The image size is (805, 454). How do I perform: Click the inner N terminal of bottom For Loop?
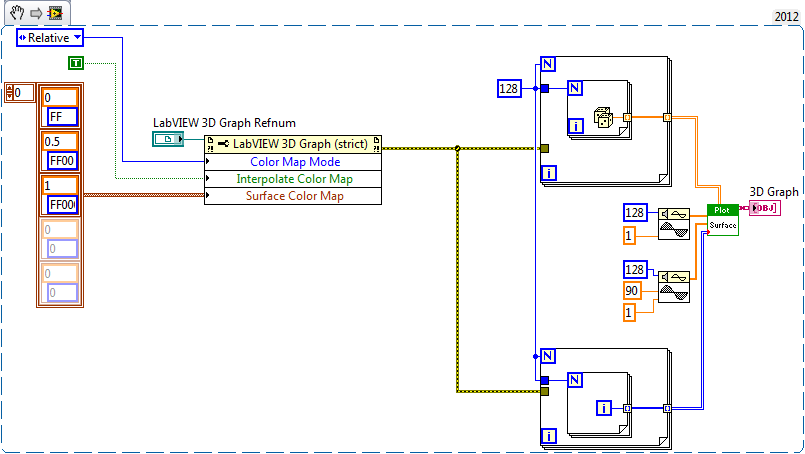point(574,380)
